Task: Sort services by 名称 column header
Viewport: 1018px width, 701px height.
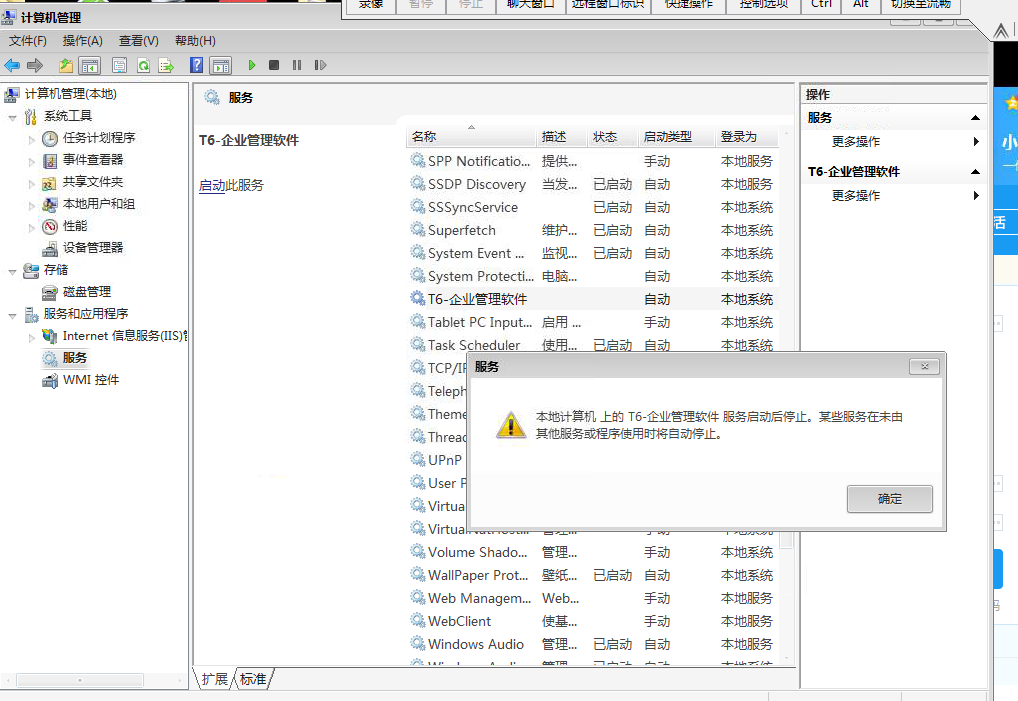Action: (472, 136)
